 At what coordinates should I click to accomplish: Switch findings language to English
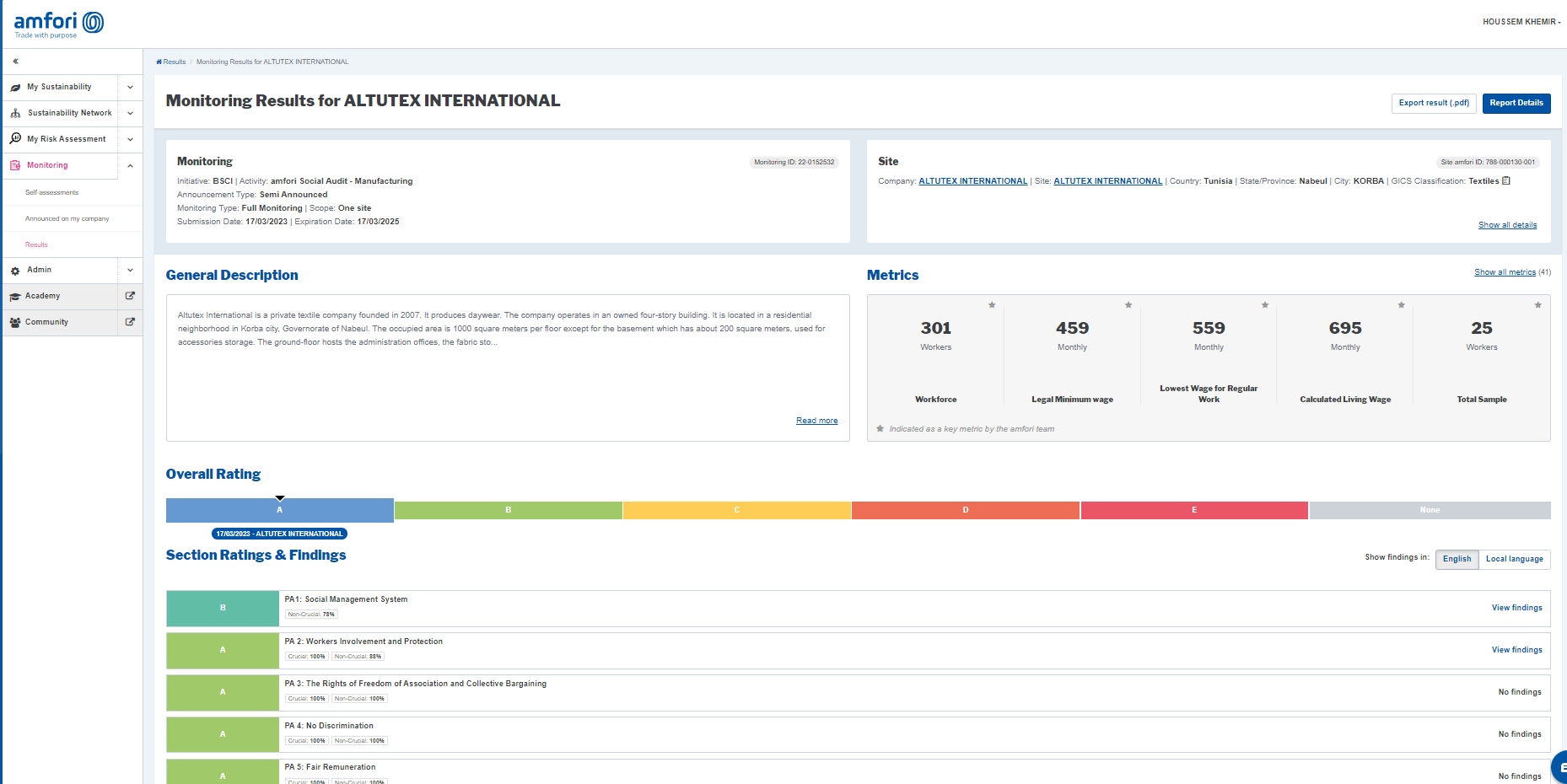(x=1457, y=559)
